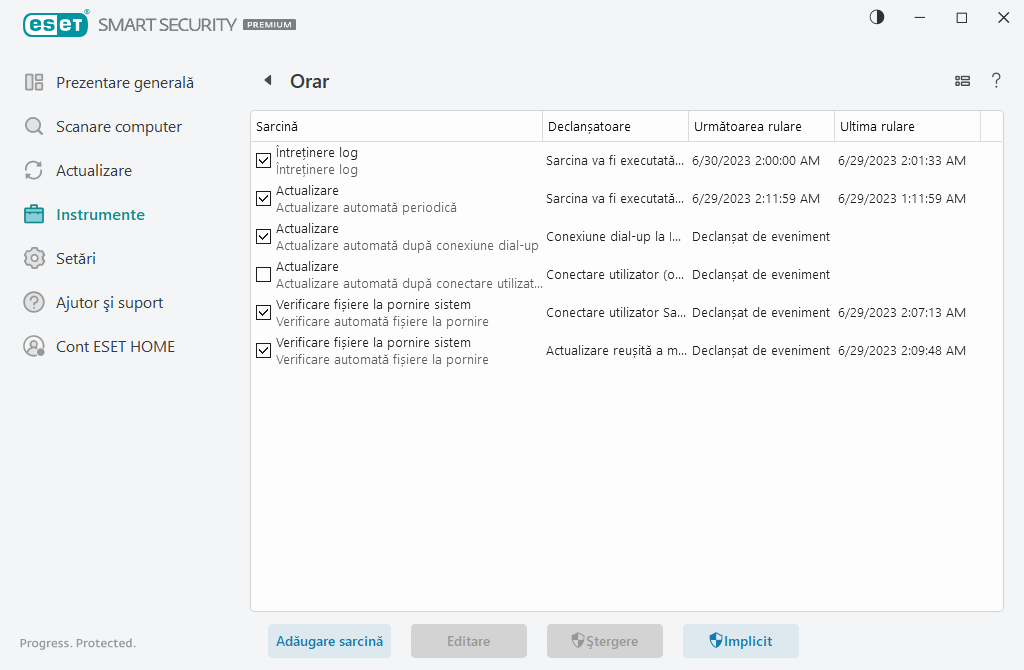Click the Implicit button
The width and height of the screenshot is (1024, 670).
(740, 641)
